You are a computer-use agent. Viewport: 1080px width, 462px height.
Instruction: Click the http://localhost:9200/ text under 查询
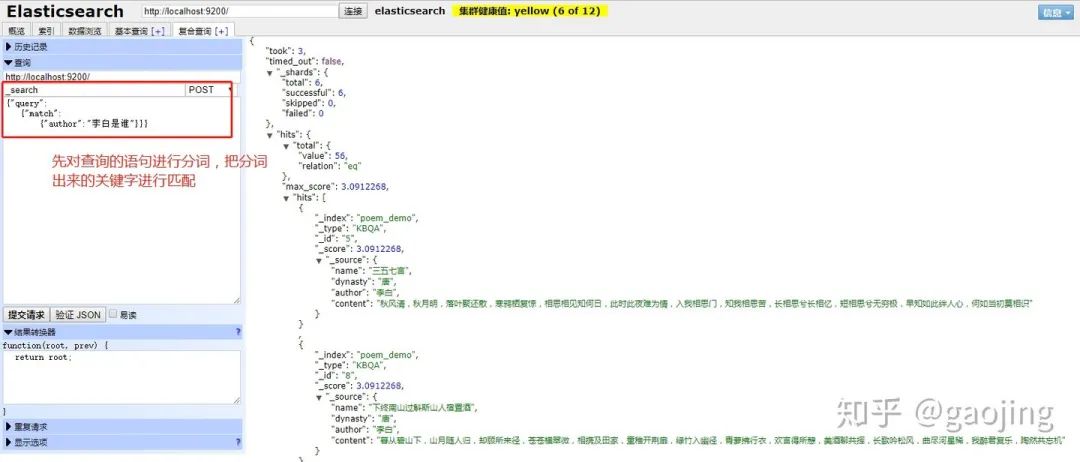pos(47,76)
